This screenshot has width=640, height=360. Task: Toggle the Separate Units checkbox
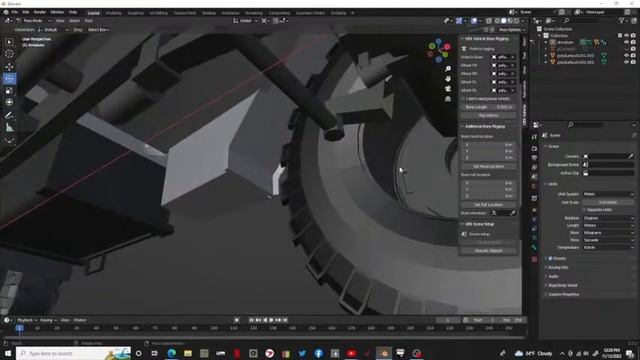(x=584, y=210)
